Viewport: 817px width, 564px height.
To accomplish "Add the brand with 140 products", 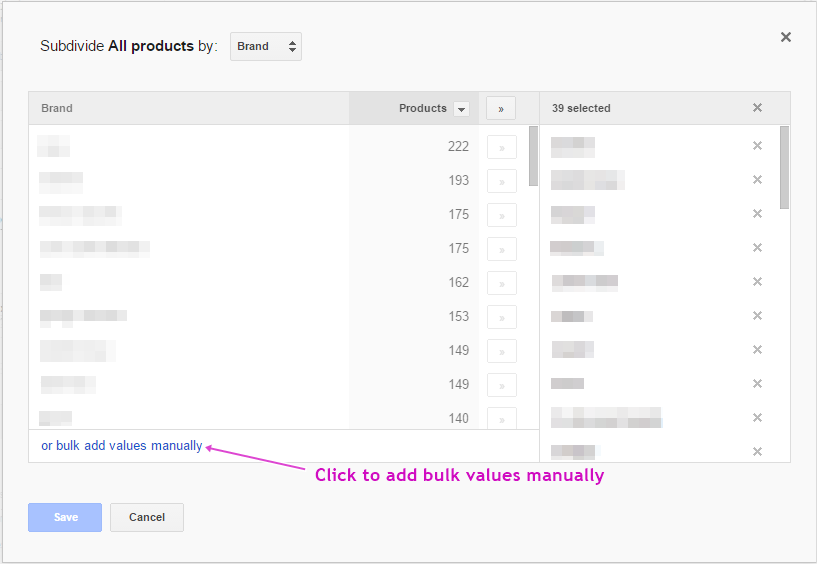I will tap(501, 418).
